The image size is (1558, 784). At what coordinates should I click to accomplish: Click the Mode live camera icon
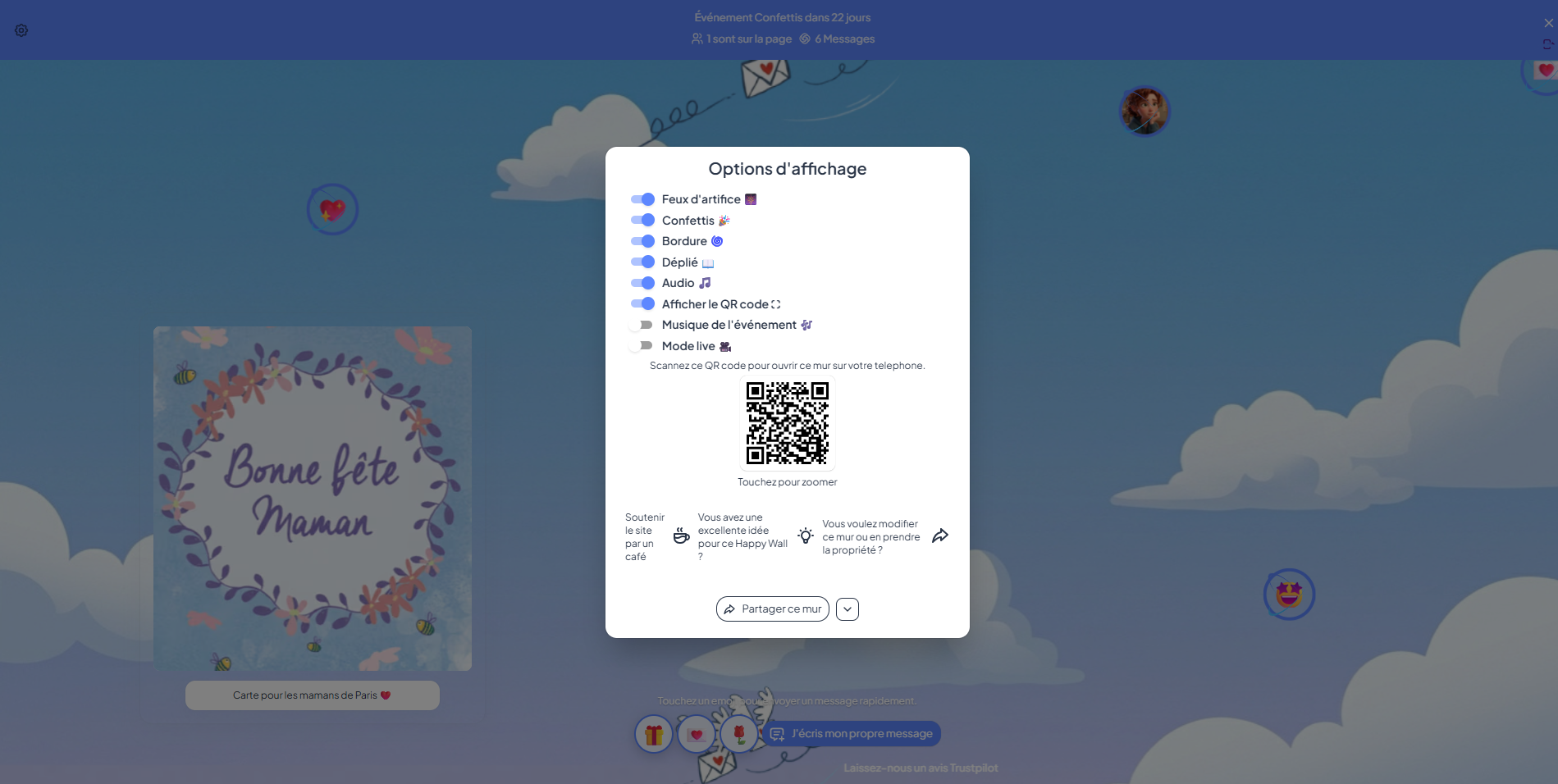725,346
